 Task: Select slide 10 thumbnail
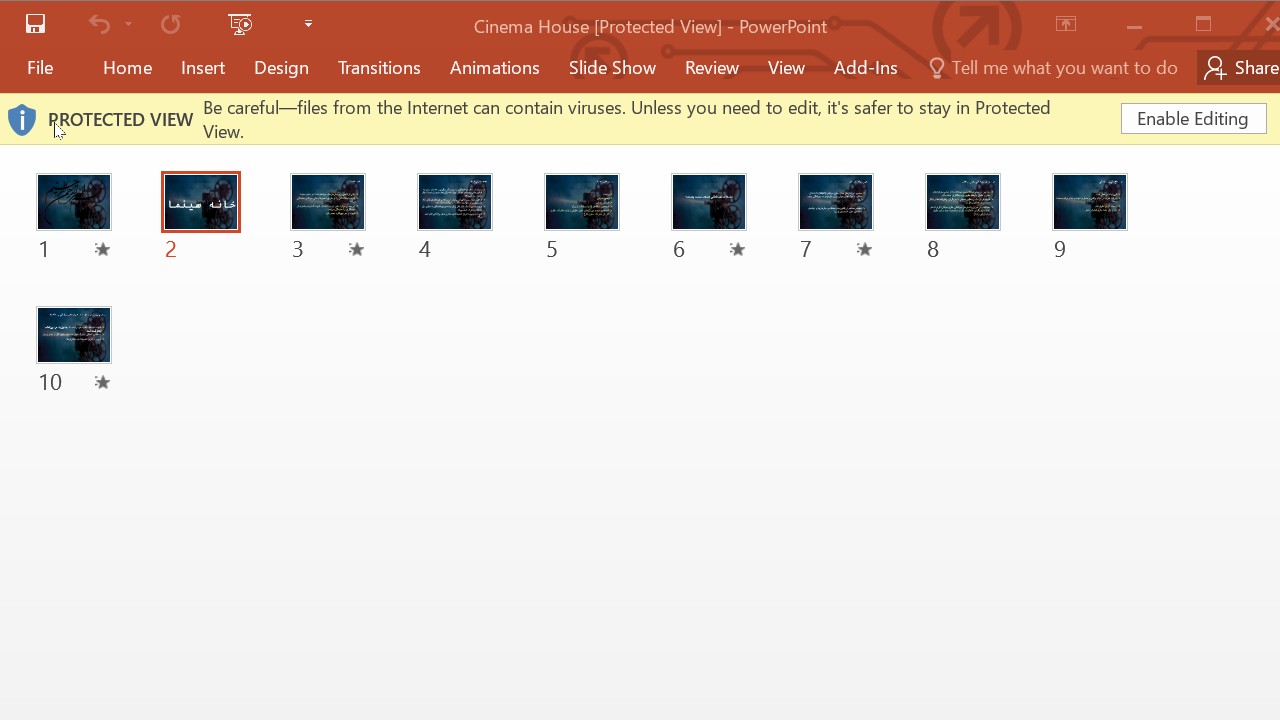(x=74, y=335)
